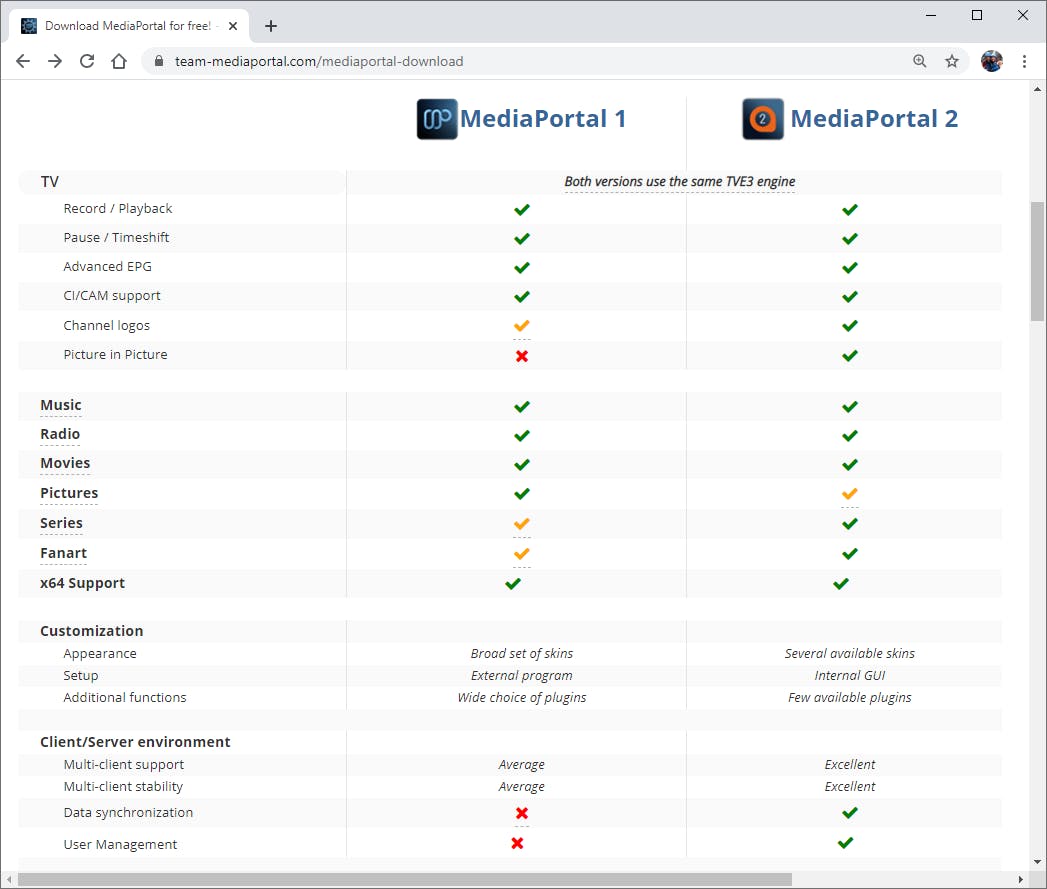This screenshot has height=889, width=1047.
Task: Select the 'Broad set of skins' cell
Action: pos(521,653)
